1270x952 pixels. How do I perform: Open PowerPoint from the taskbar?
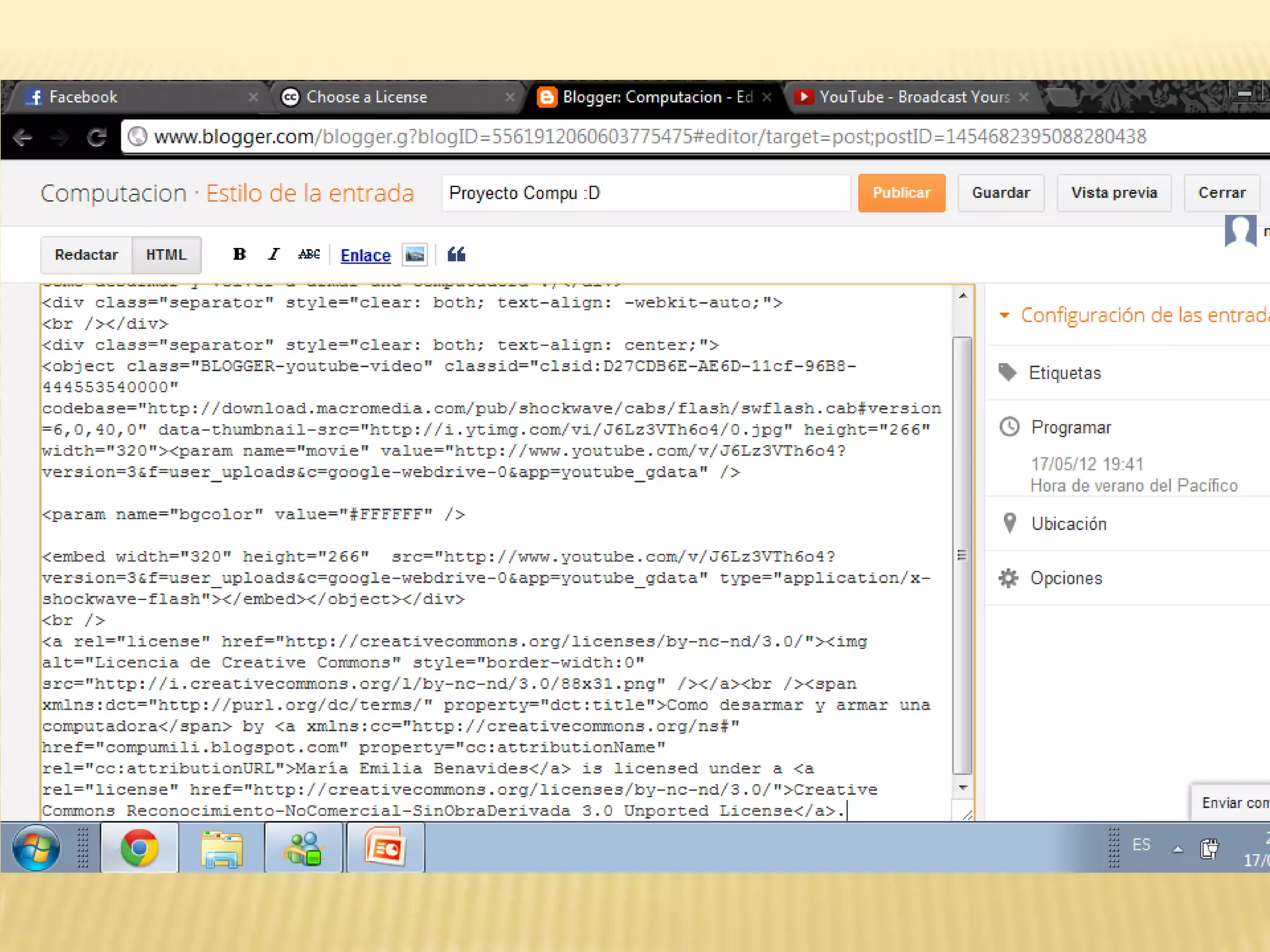coord(385,848)
